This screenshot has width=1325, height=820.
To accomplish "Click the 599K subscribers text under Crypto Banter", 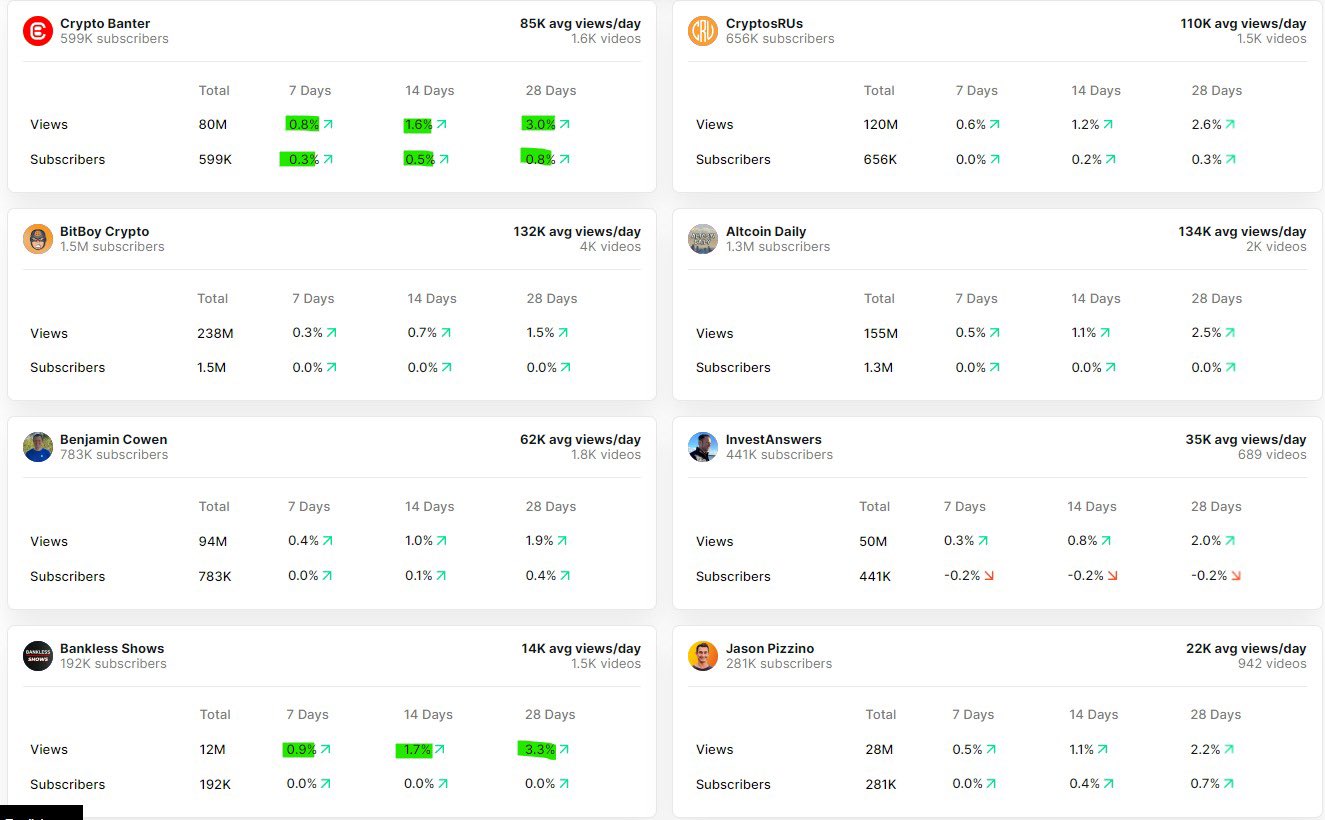I will (x=114, y=39).
